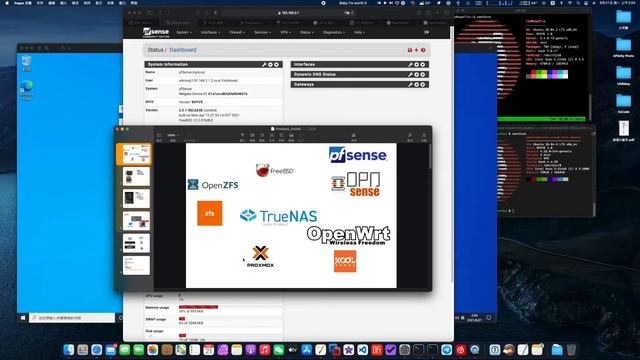
Task: Select the pfsense logo image in Pages
Action: 358,155
